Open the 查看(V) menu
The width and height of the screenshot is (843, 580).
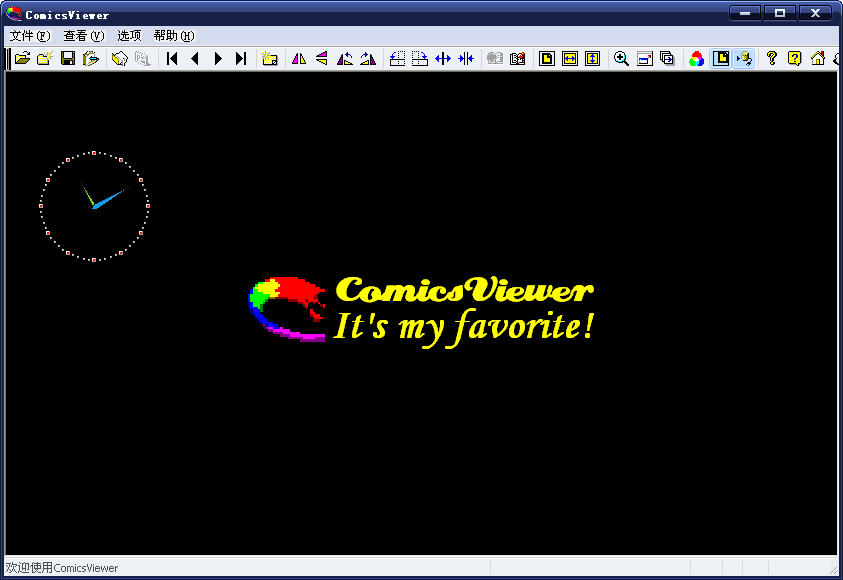tap(84, 35)
